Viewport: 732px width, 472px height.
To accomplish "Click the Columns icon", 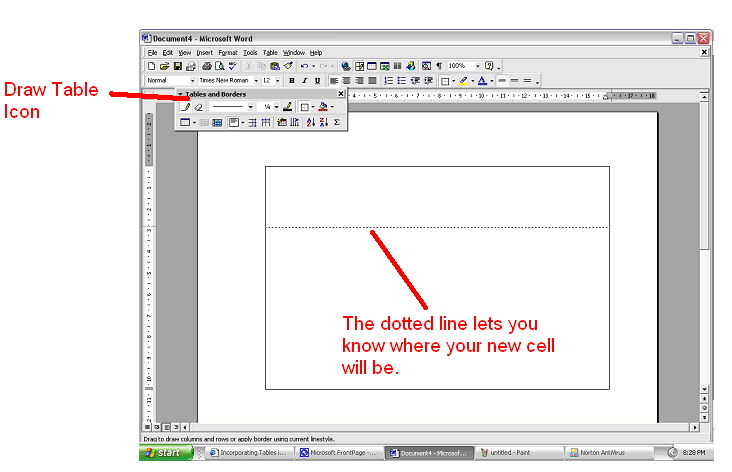I will pos(398,66).
